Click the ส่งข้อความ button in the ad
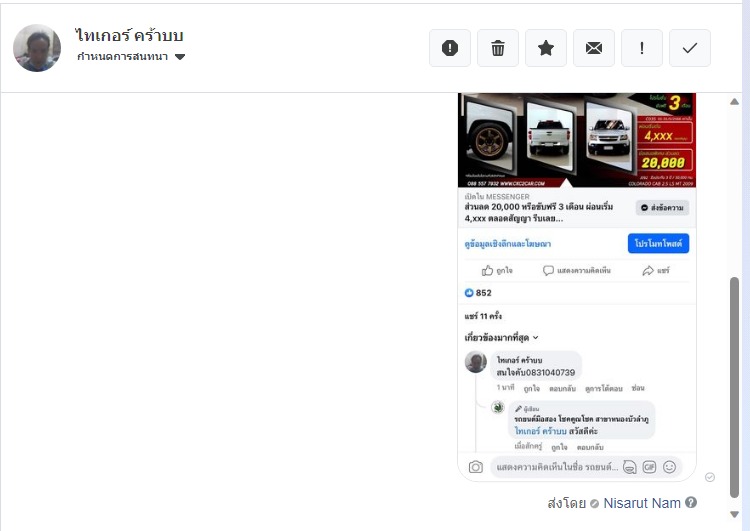The image size is (750, 531). [662, 208]
